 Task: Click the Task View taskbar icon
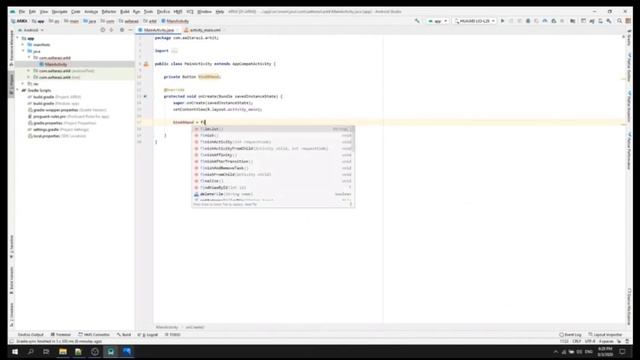[46, 351]
